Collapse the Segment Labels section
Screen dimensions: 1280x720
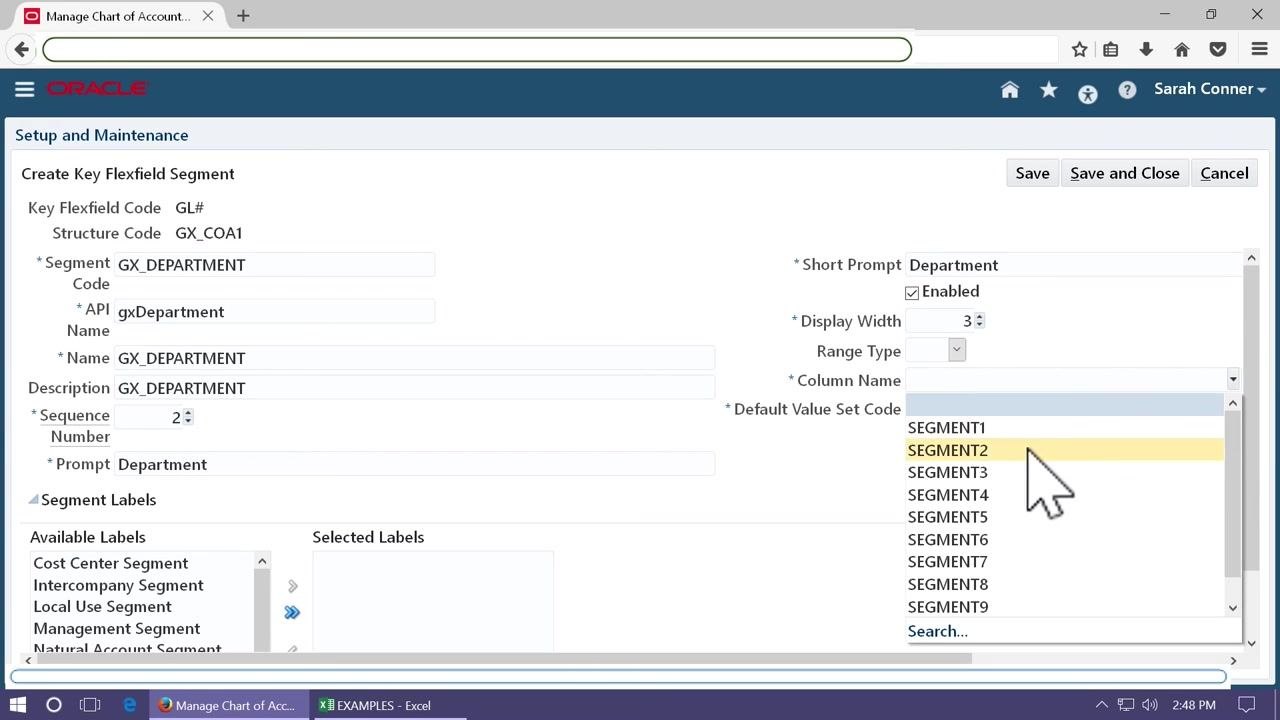click(x=33, y=500)
